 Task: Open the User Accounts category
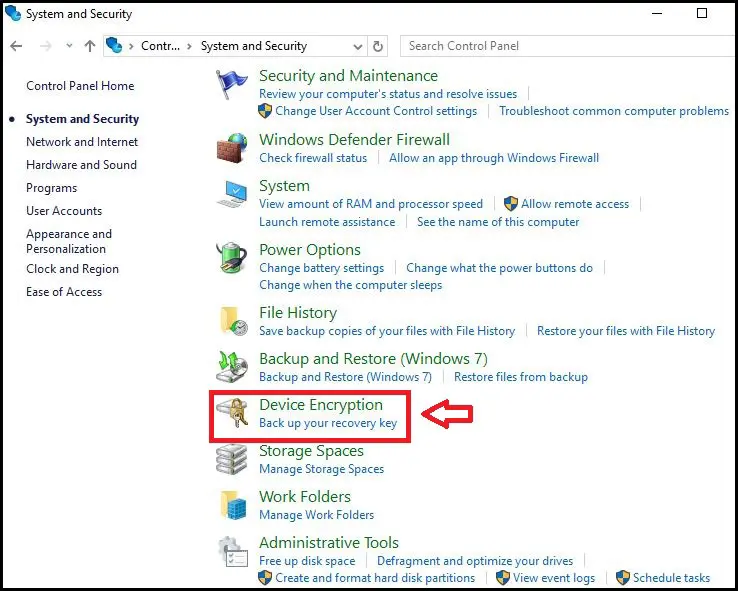(64, 211)
